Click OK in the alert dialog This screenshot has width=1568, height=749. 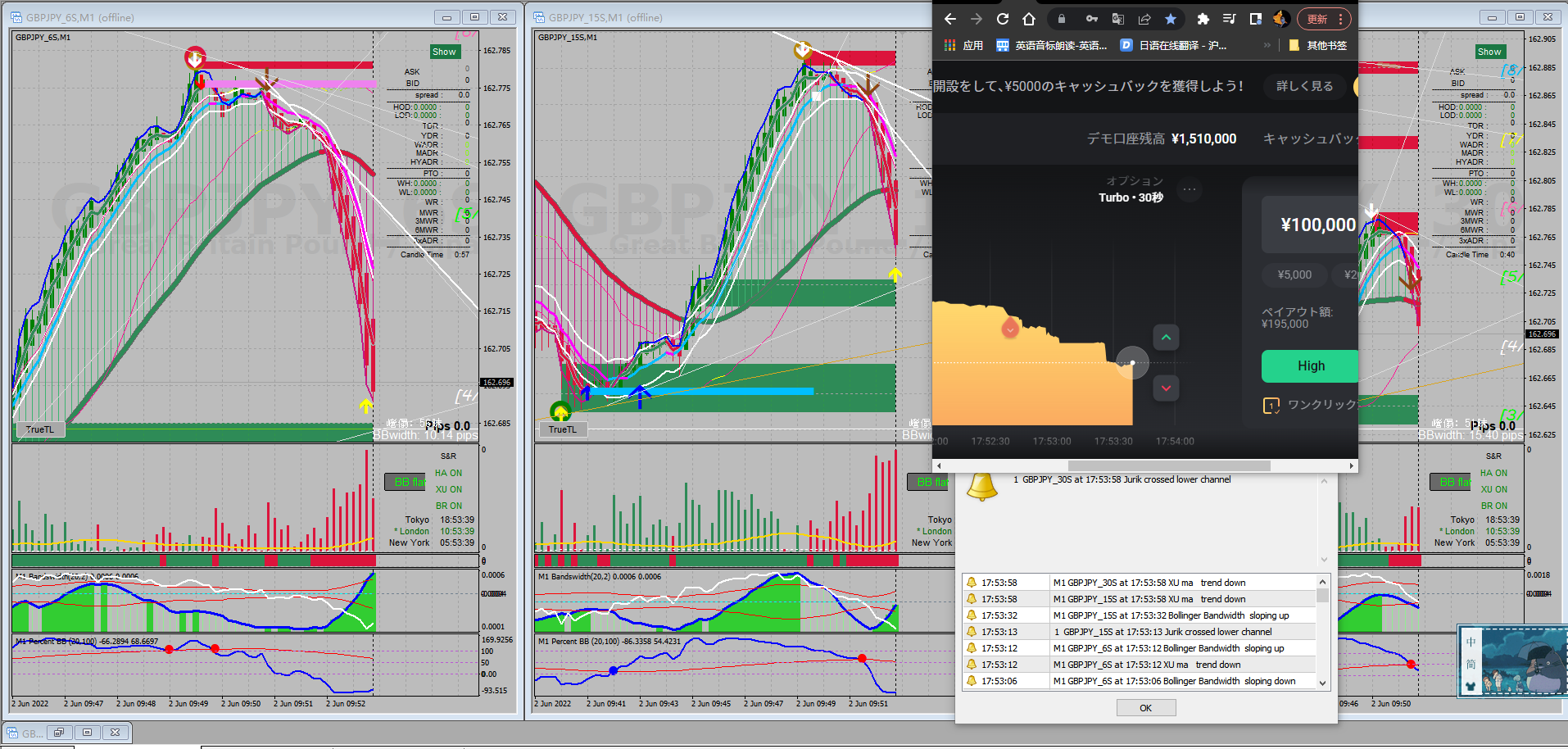click(1145, 708)
